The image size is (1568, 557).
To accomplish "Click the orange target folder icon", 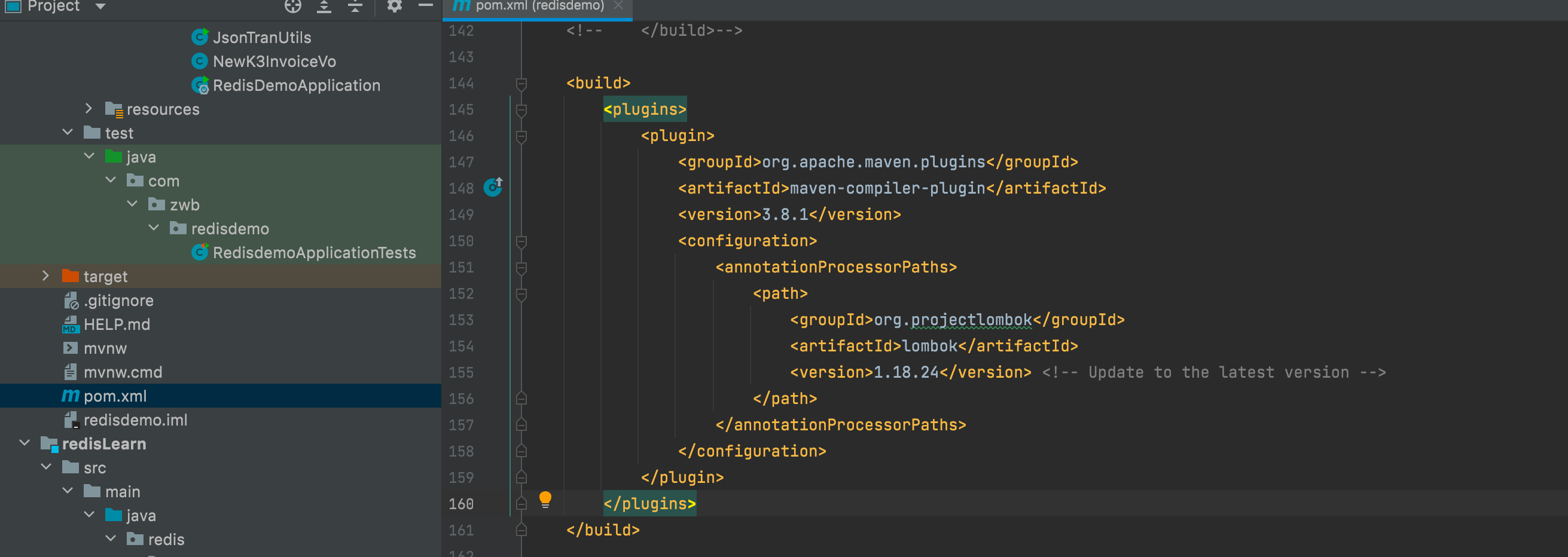I will (71, 276).
